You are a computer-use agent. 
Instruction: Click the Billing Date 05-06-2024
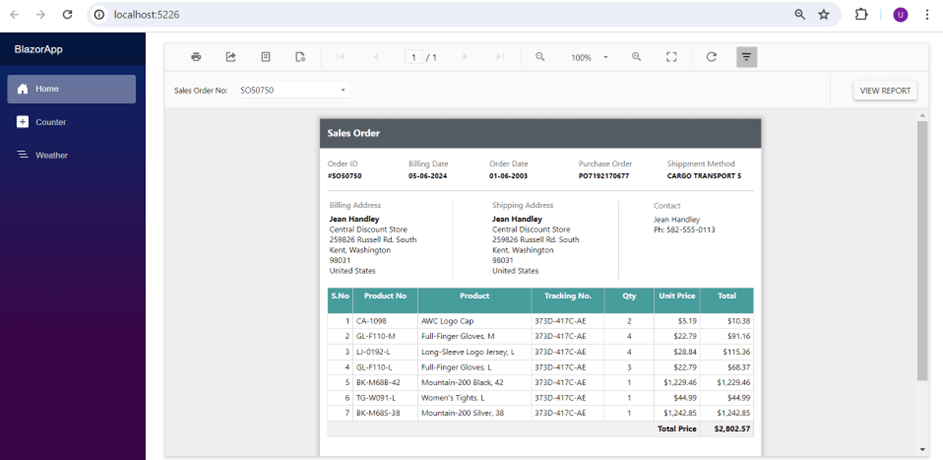tap(428, 176)
